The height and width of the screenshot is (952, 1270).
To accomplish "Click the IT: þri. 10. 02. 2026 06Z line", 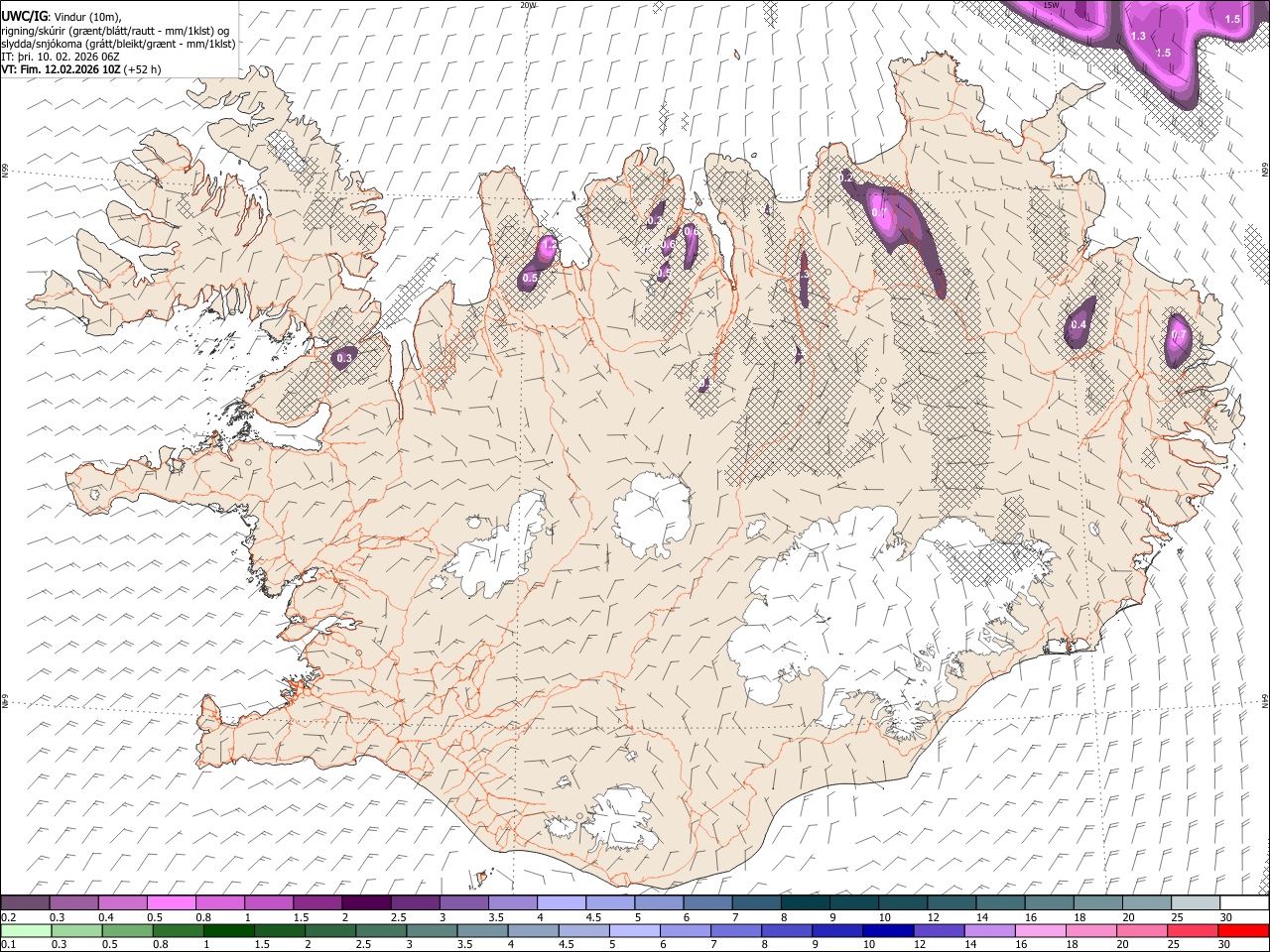I will (61, 57).
